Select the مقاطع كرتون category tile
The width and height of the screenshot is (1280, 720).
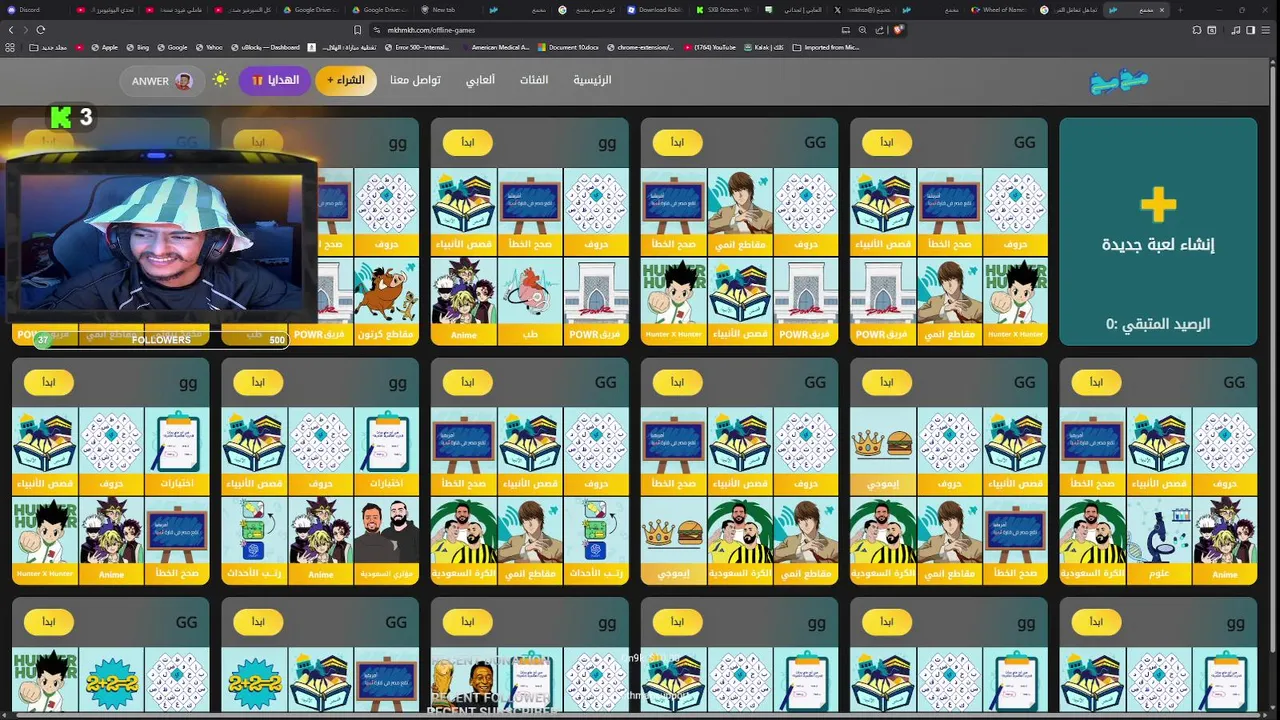[x=386, y=301]
